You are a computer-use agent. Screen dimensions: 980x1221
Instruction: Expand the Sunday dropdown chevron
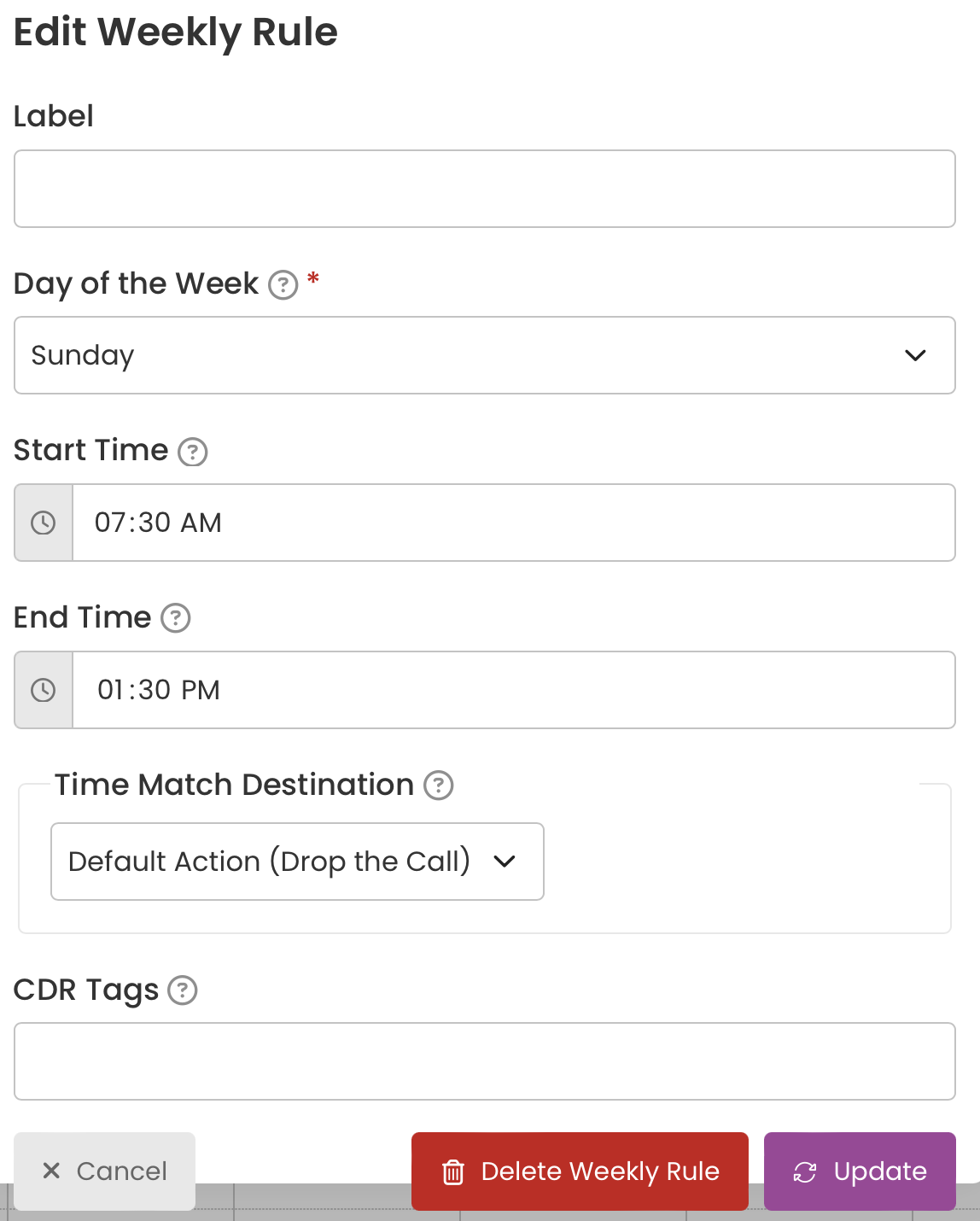click(915, 355)
